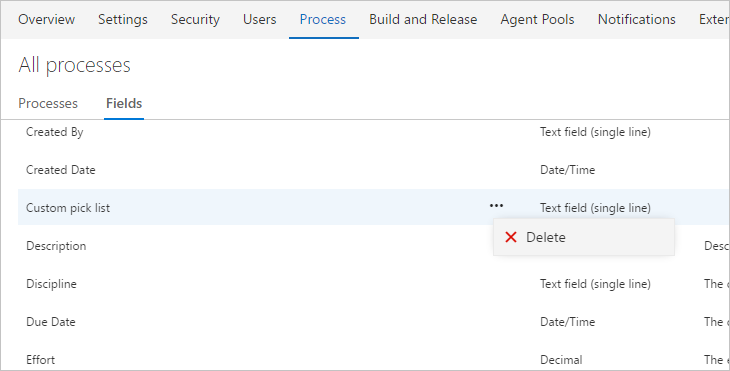Go to the Settings tab
The width and height of the screenshot is (730, 371).
click(123, 20)
